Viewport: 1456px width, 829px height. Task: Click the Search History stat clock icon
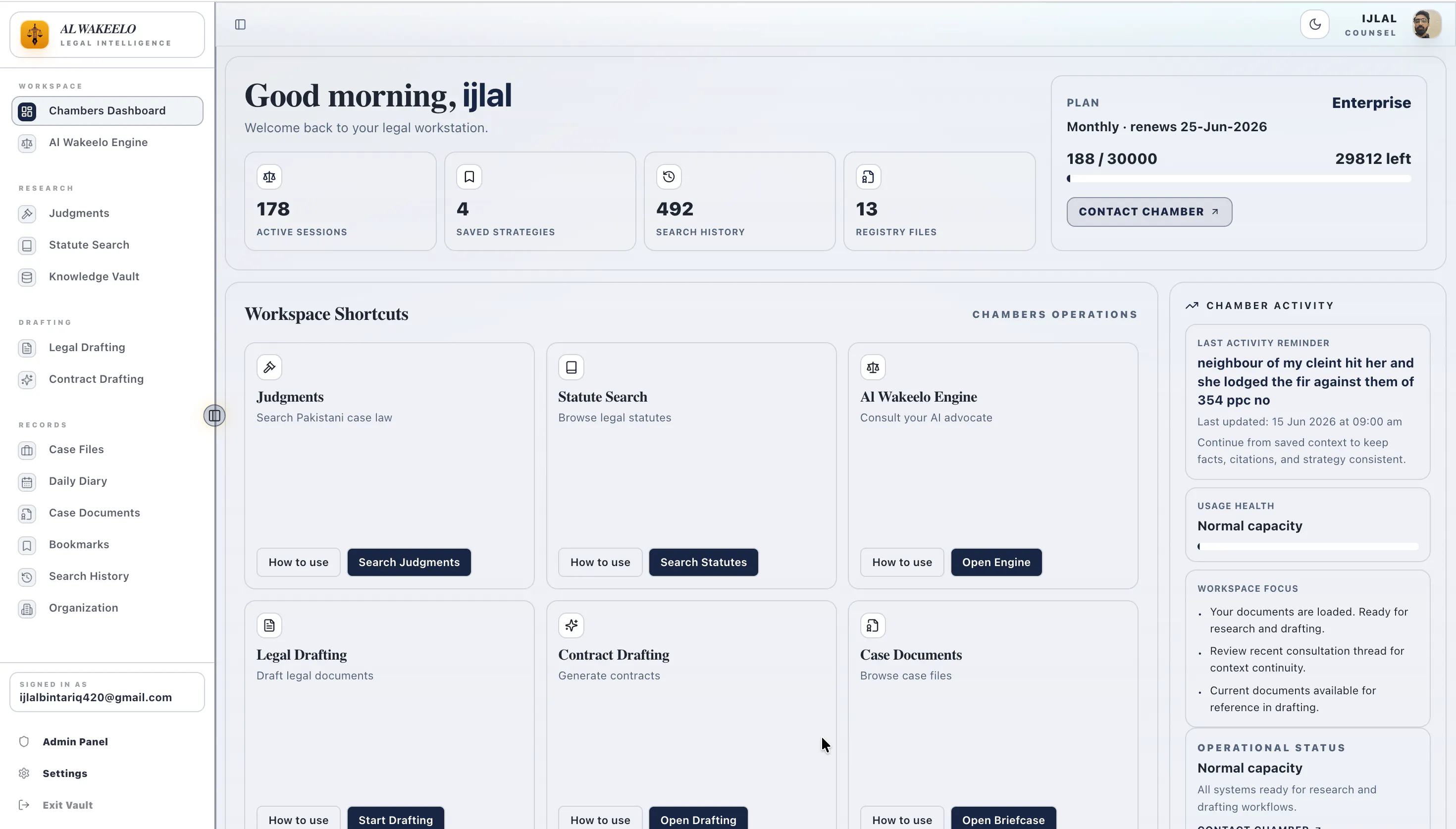pos(669,176)
